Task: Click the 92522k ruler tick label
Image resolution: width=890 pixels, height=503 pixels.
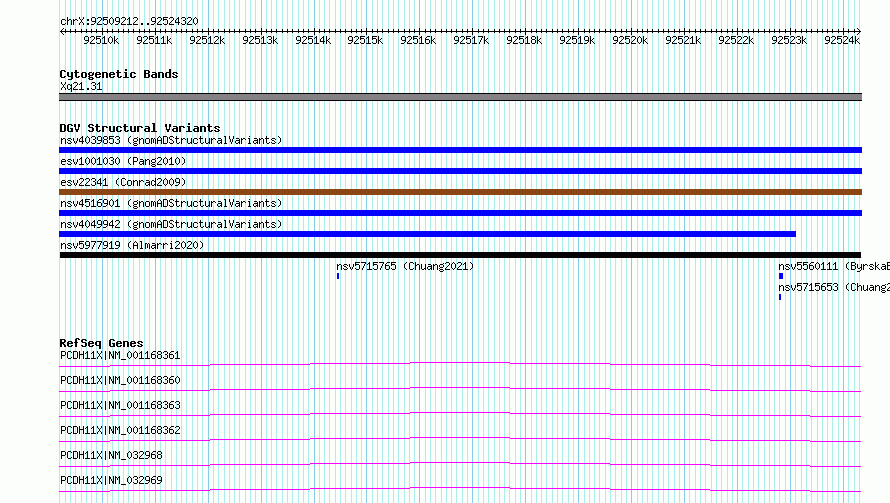Action: pos(736,40)
